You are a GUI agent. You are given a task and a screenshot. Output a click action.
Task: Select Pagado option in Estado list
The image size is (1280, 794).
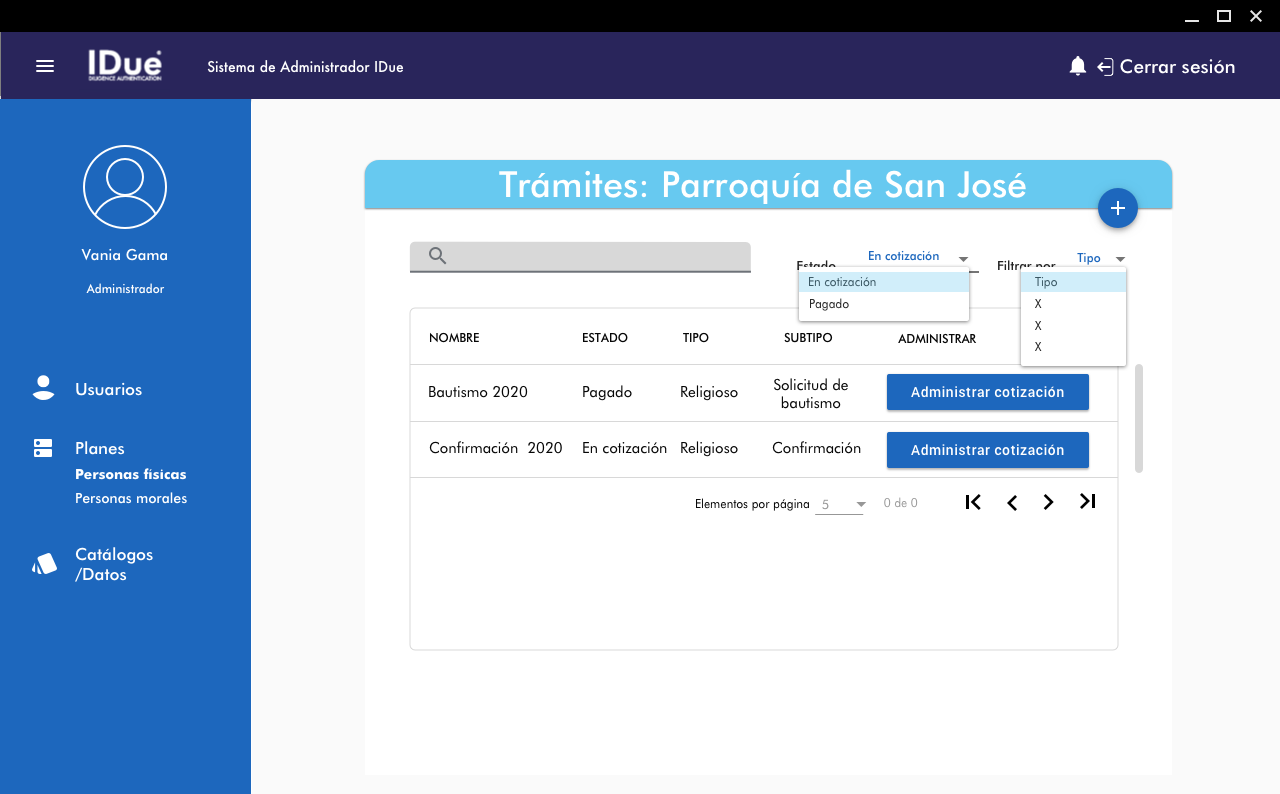click(x=829, y=304)
